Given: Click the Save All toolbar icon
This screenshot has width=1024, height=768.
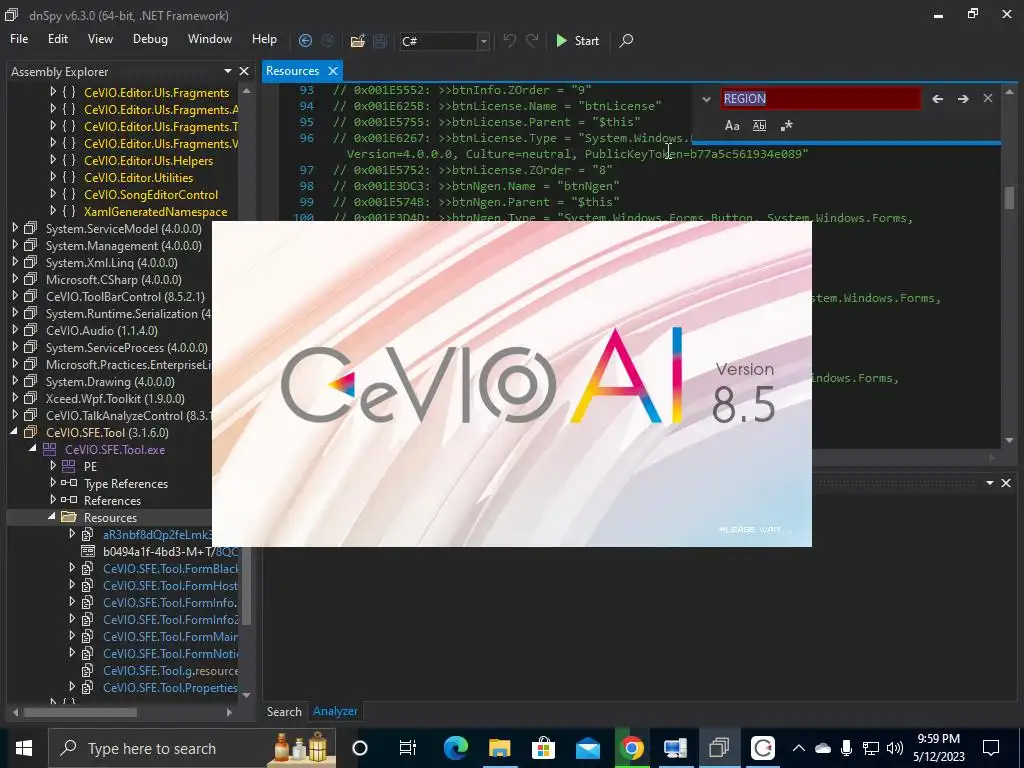Looking at the screenshot, I should [379, 41].
